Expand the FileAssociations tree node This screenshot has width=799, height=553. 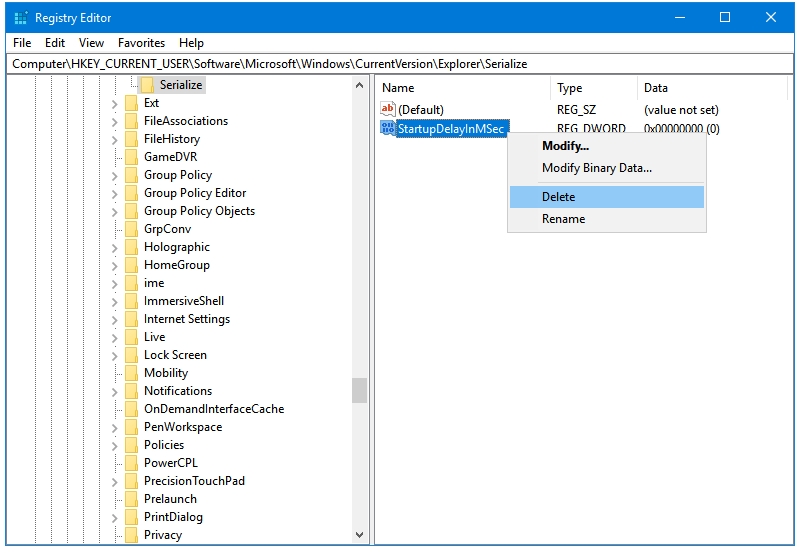[115, 121]
